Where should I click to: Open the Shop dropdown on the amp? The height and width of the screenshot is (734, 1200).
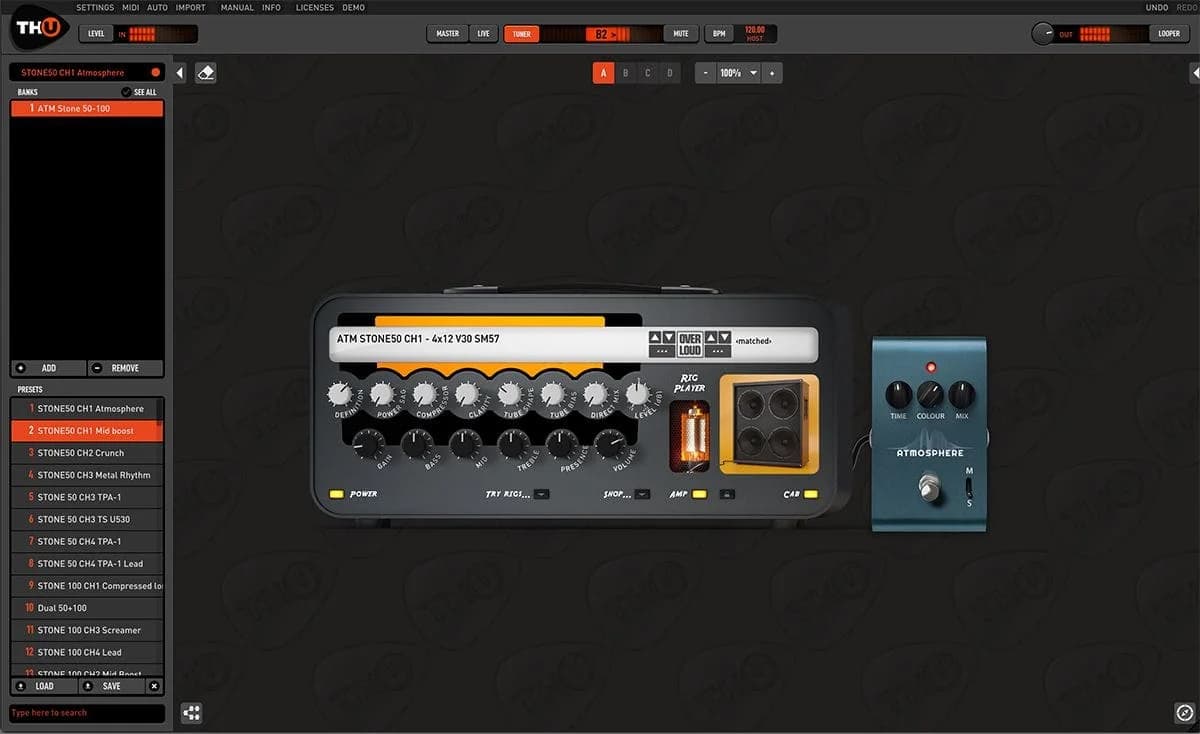(642, 494)
